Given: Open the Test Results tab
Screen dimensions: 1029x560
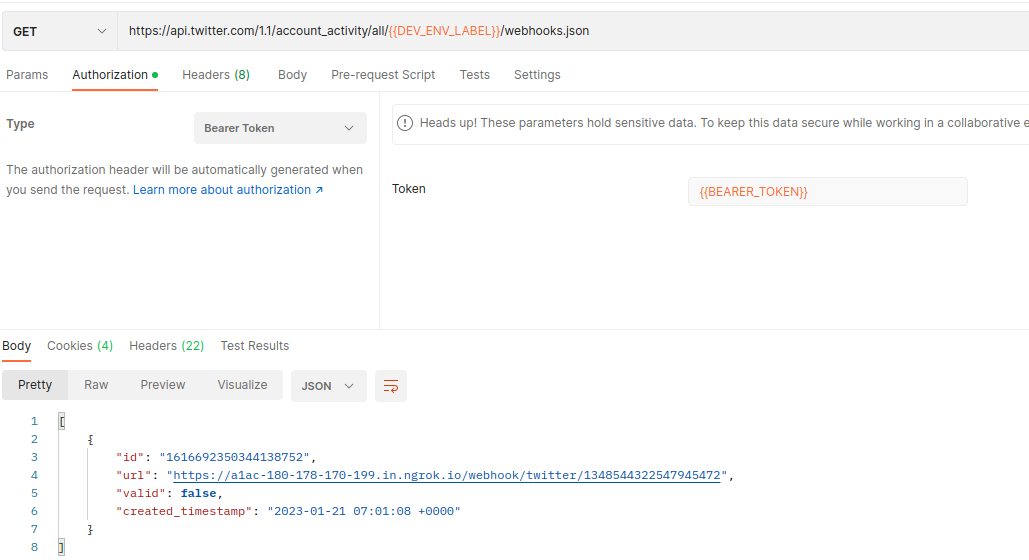Looking at the screenshot, I should 255,346.
